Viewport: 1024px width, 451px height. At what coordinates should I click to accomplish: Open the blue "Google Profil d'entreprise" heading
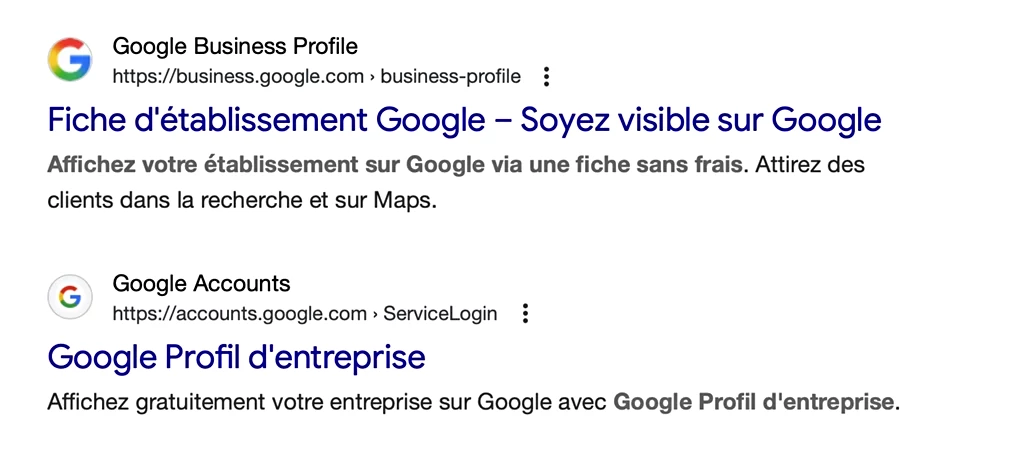pos(236,357)
